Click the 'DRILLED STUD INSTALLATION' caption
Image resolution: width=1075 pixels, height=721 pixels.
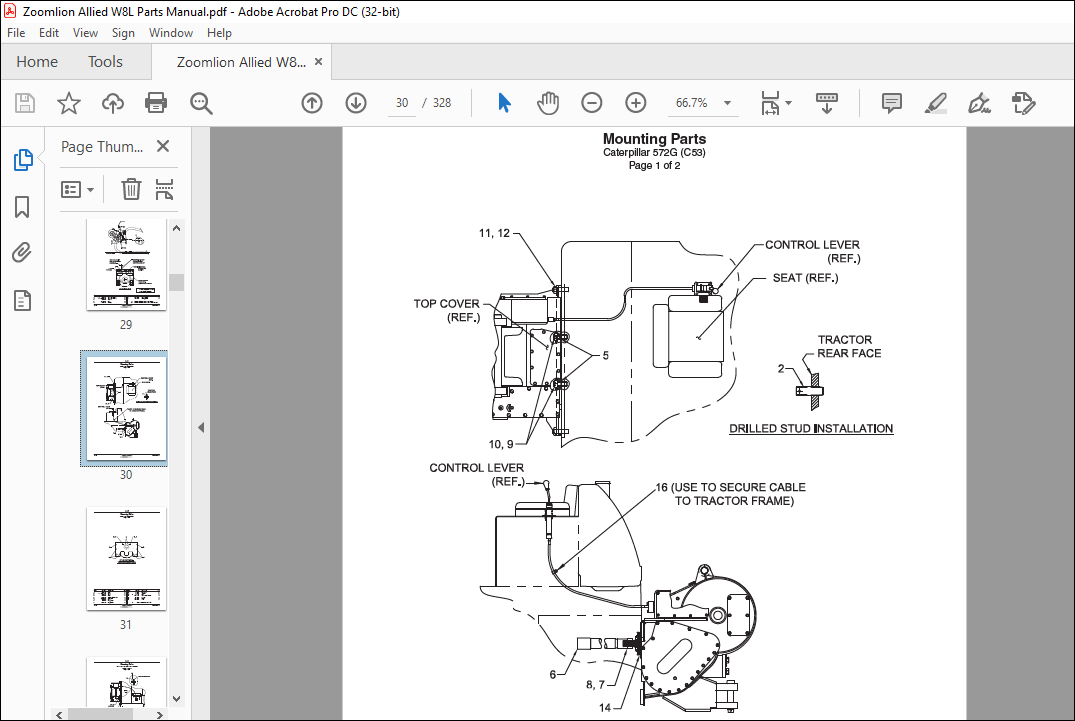811,428
